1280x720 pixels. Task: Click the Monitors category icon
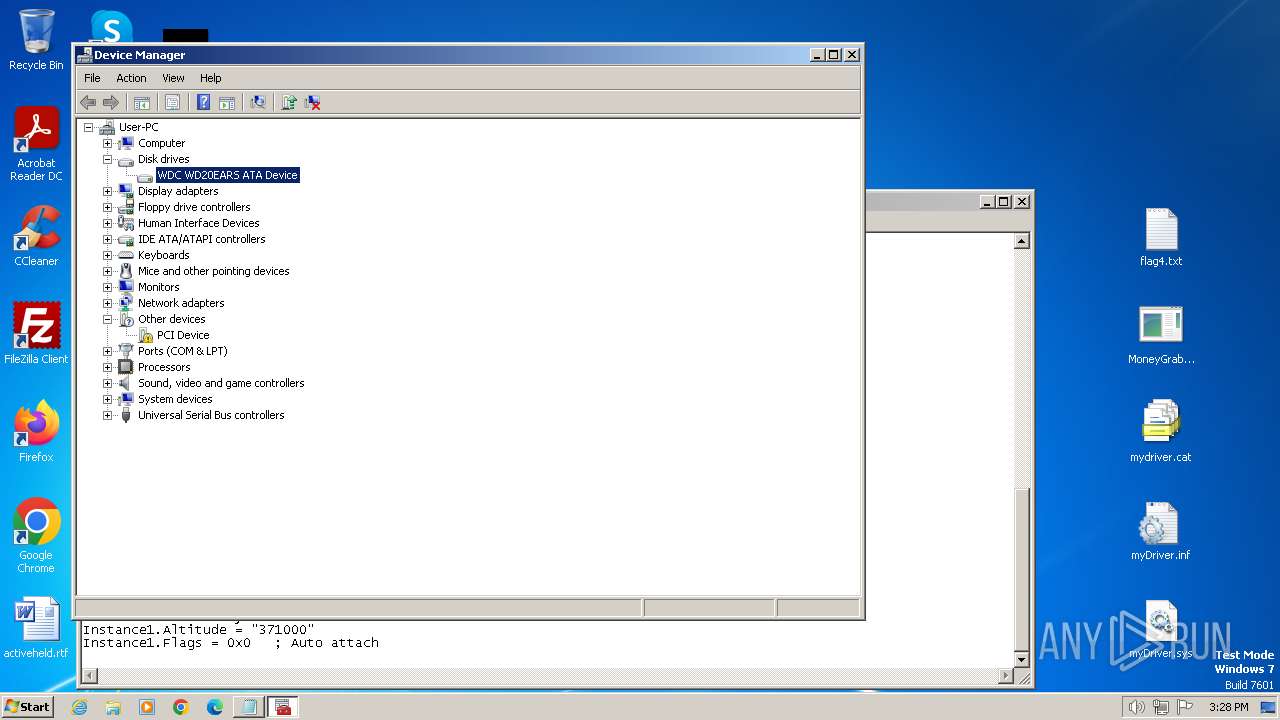click(x=126, y=287)
